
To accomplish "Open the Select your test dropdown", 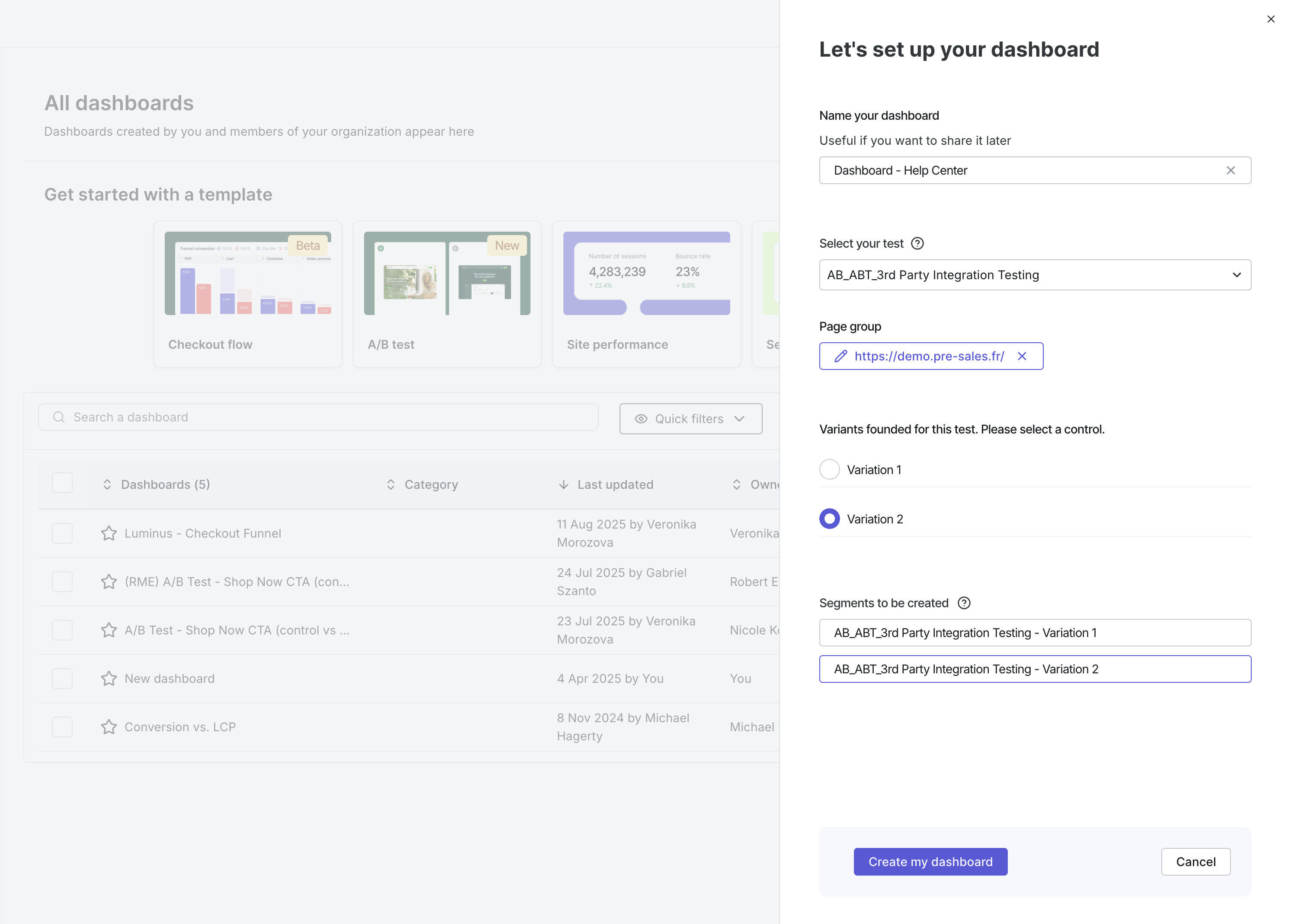I will click(x=1035, y=275).
